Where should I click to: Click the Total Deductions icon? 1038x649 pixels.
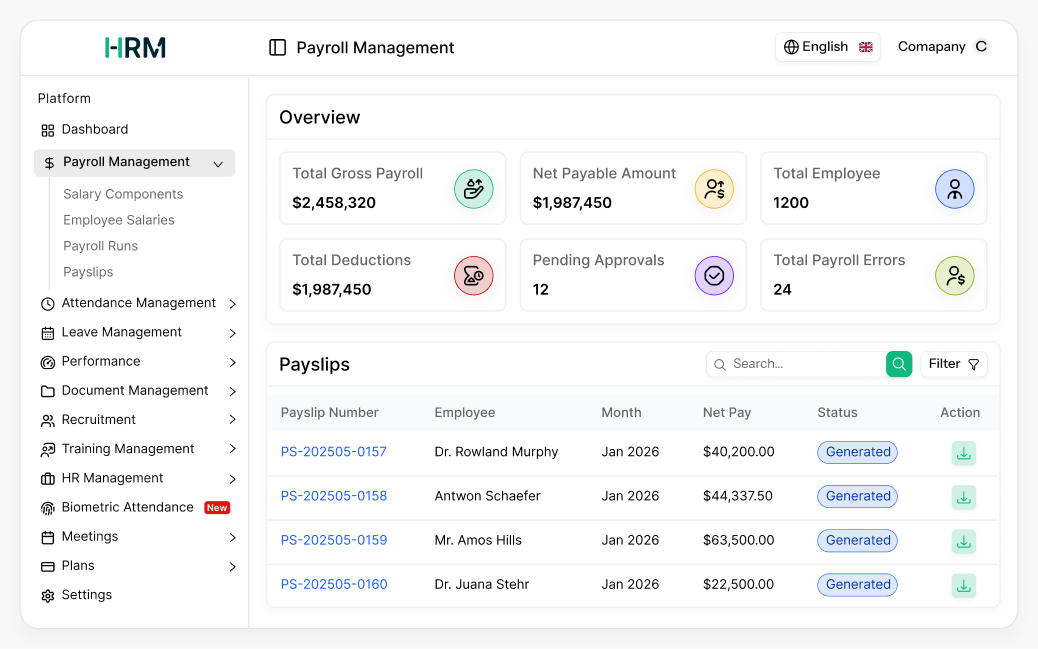473,275
